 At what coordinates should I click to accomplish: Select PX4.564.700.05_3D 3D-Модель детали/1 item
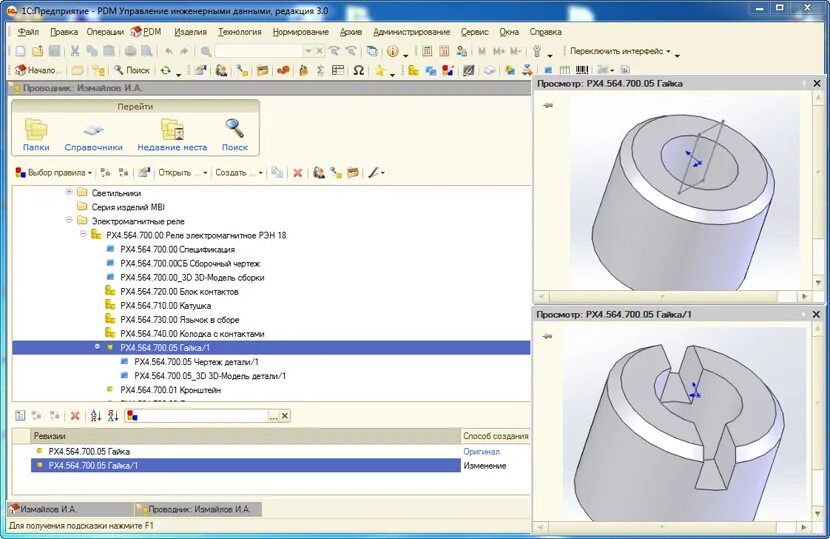[x=210, y=376]
